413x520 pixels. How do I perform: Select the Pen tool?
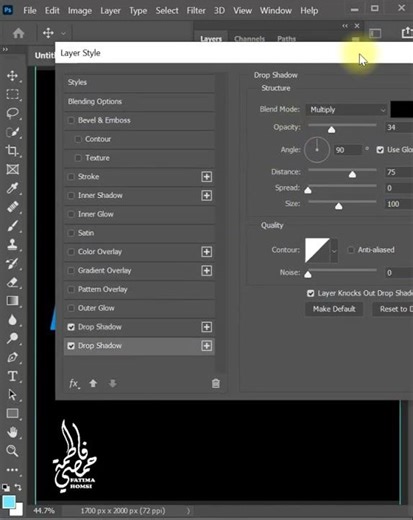12,357
